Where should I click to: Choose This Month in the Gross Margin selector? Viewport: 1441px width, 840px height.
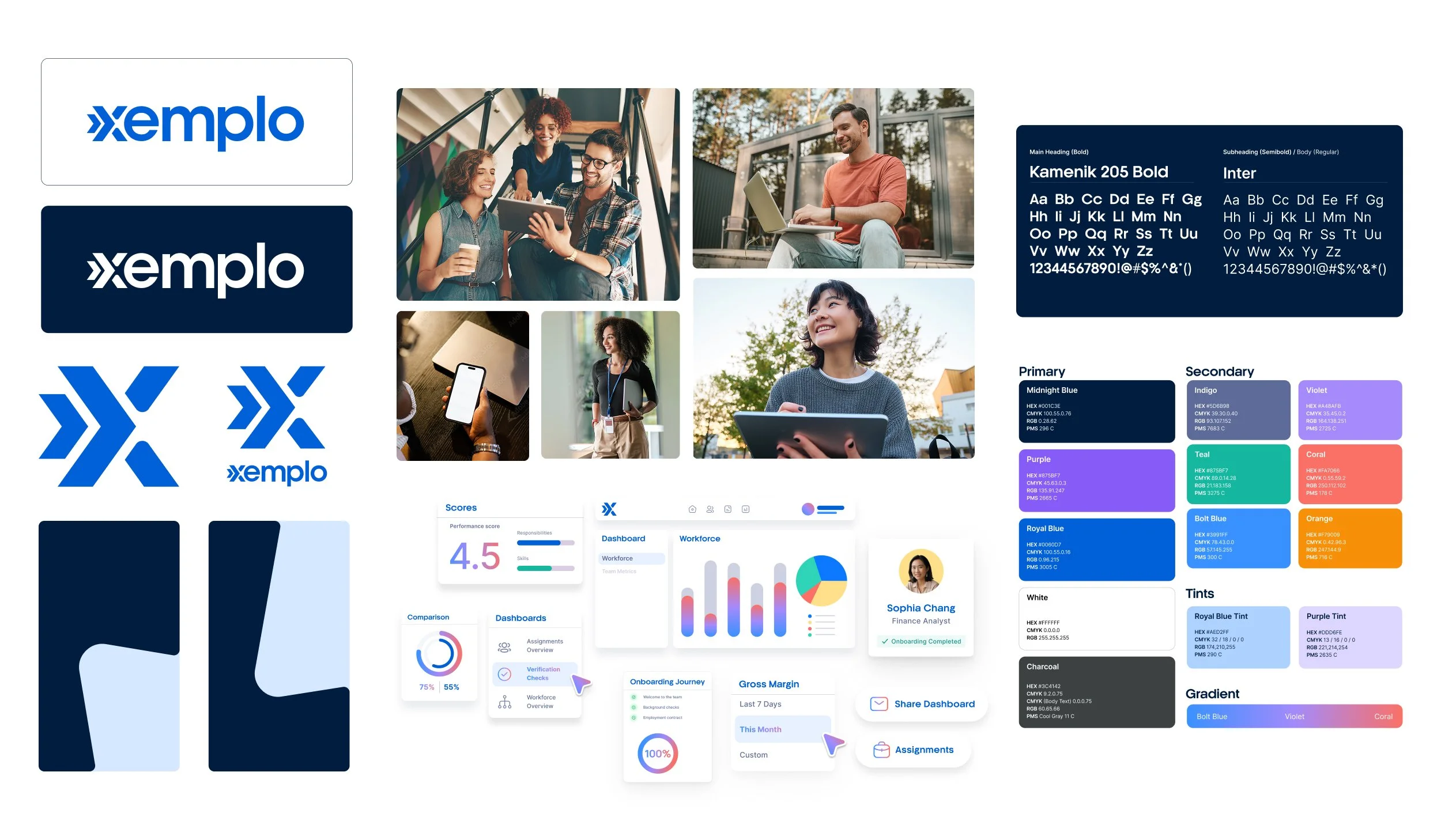(760, 729)
